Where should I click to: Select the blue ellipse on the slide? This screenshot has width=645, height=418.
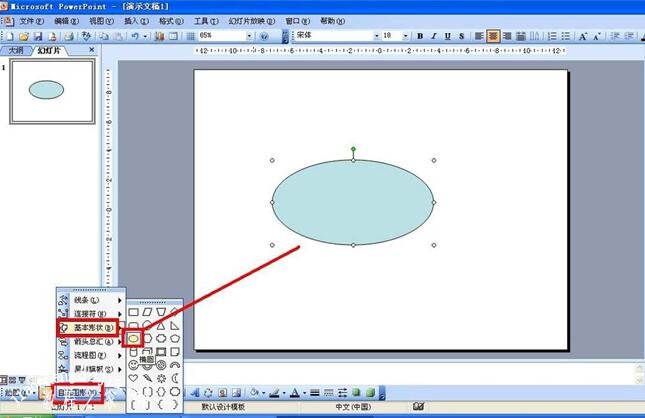pos(353,202)
